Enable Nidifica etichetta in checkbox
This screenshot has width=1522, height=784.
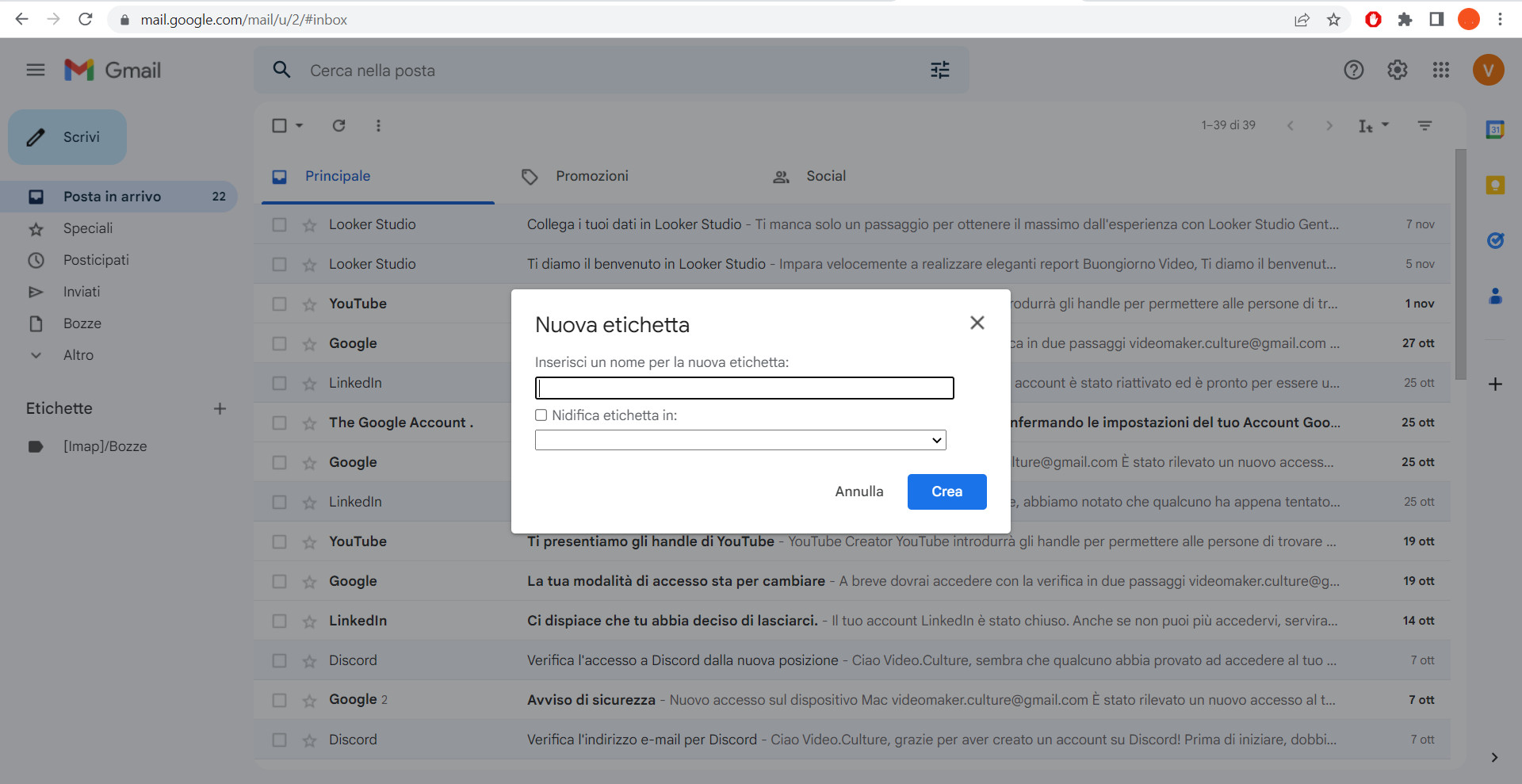coord(541,415)
